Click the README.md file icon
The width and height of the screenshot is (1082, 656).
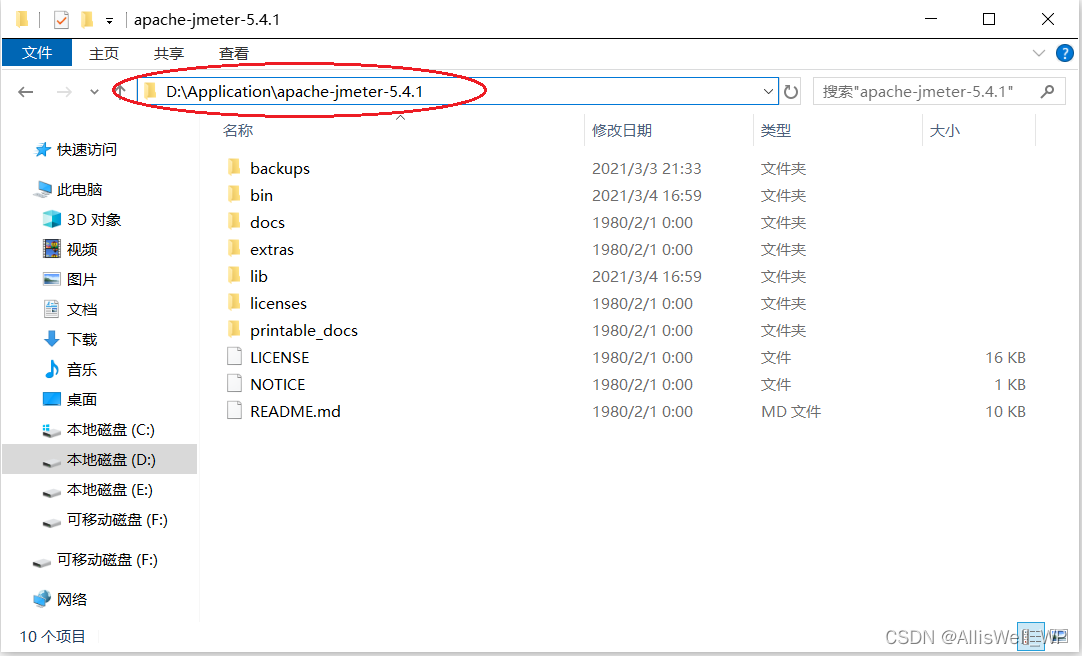coord(235,410)
